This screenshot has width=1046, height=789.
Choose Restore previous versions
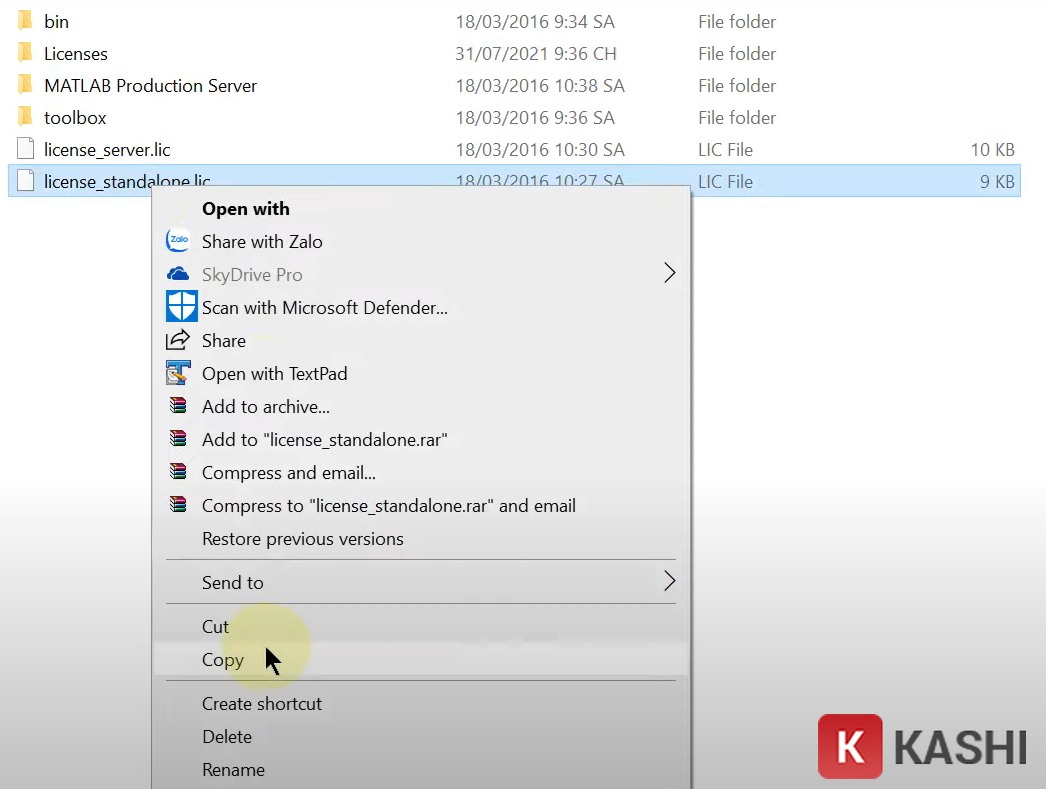(x=302, y=538)
